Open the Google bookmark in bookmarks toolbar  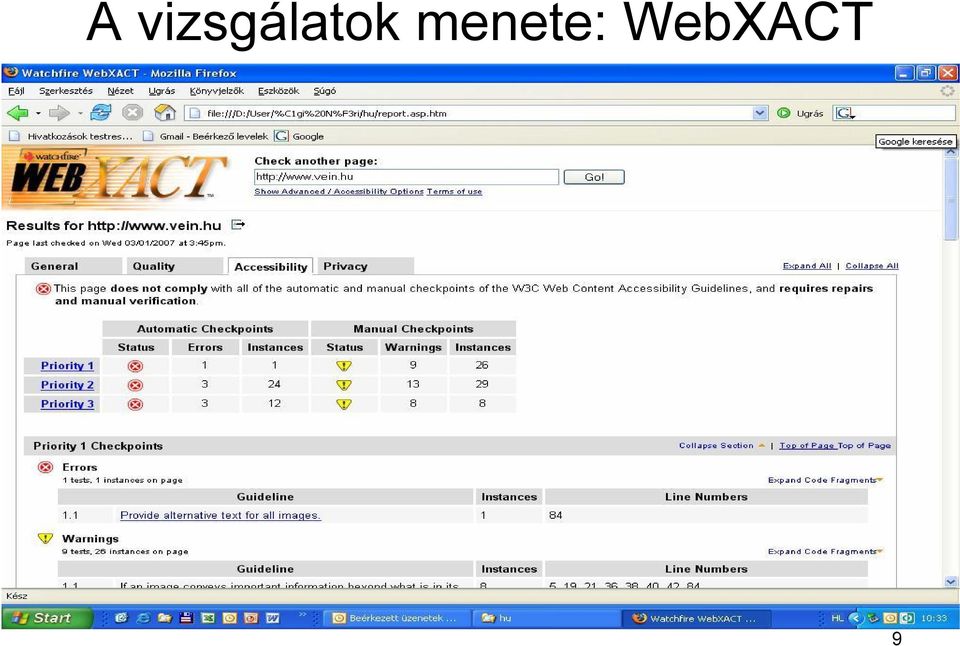(x=299, y=137)
